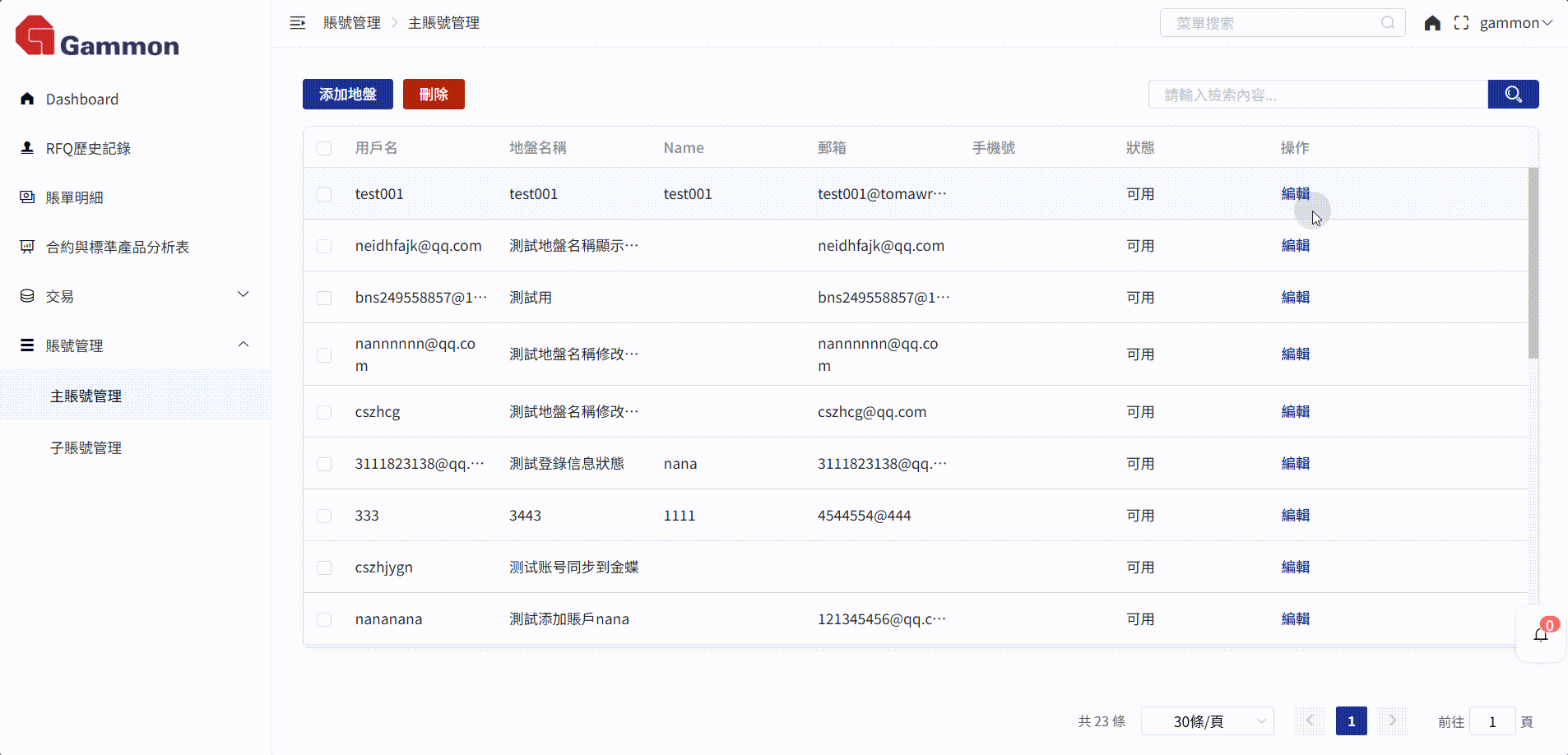Click the 添加地盤 button
This screenshot has width=1568, height=755.
[347, 95]
